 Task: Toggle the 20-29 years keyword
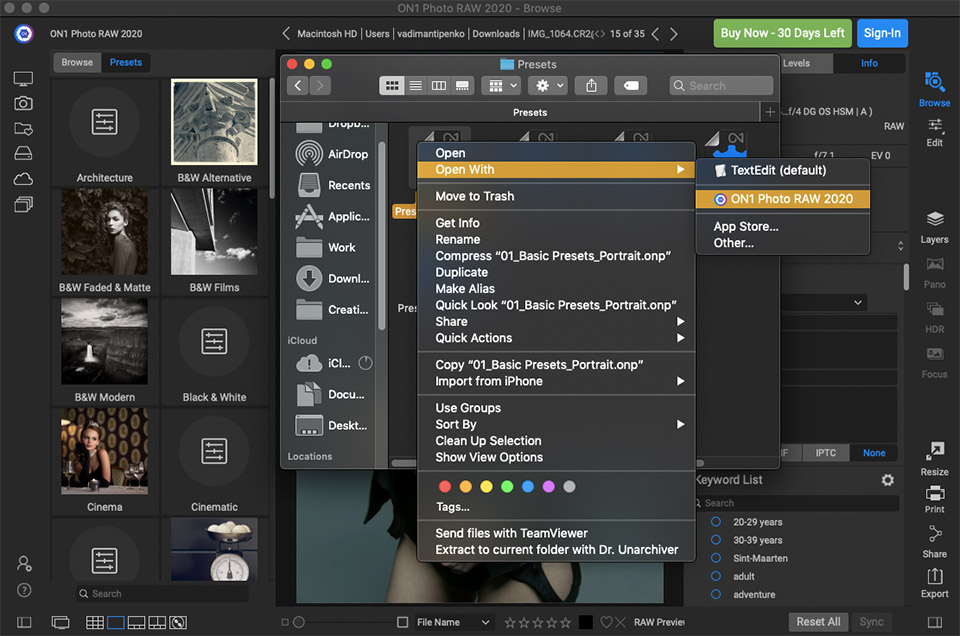pyautogui.click(x=716, y=522)
